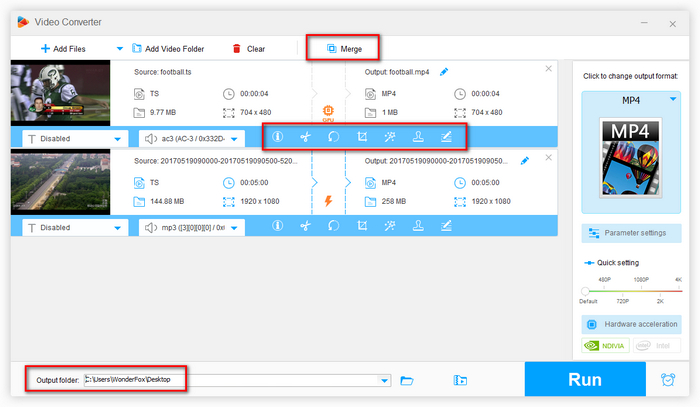The width and height of the screenshot is (700, 407).
Task: Select the aerial road video thumbnail
Action: click(x=60, y=182)
